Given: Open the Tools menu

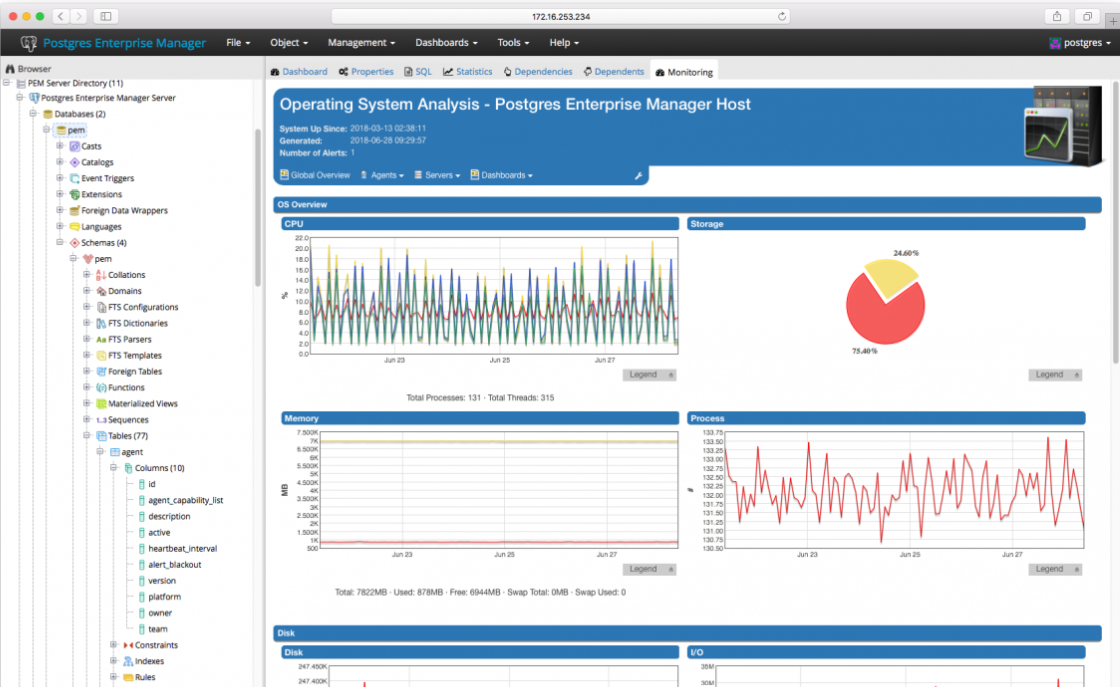Looking at the screenshot, I should pos(513,43).
